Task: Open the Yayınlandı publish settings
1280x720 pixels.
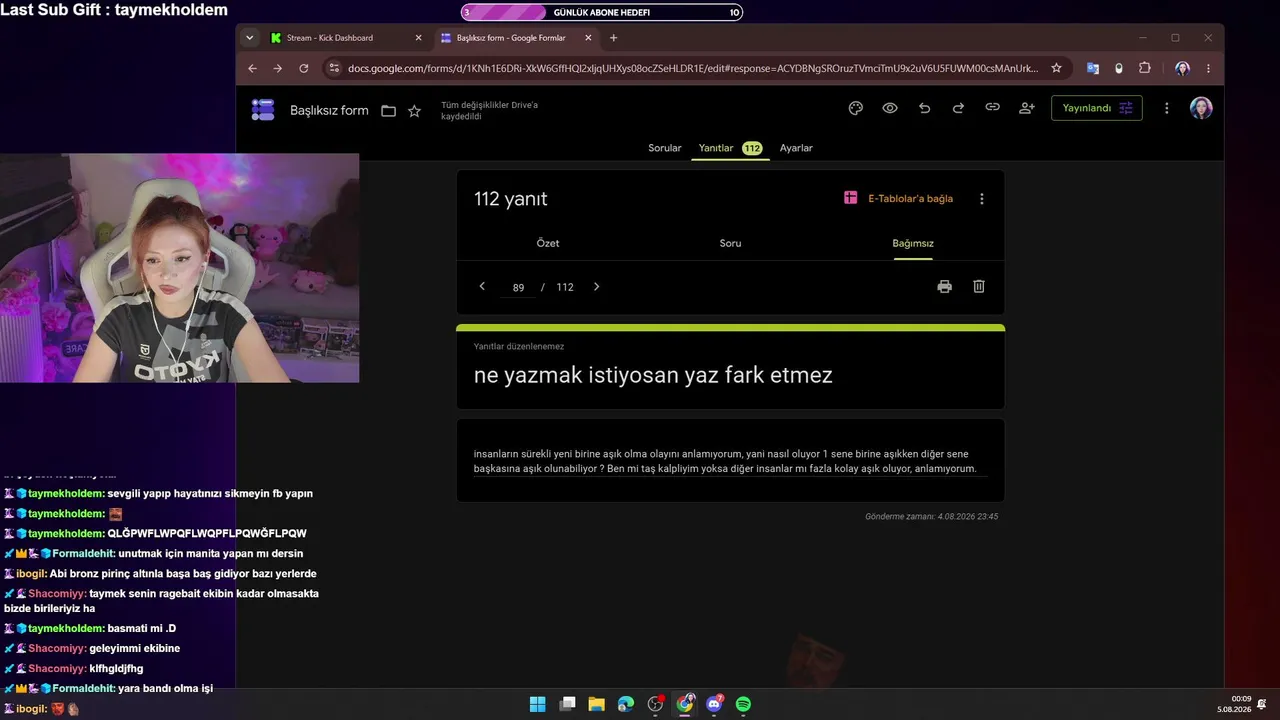Action: click(x=1097, y=108)
